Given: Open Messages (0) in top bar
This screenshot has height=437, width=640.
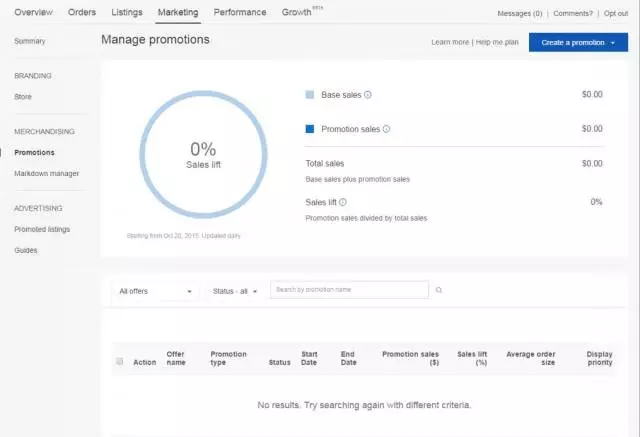Looking at the screenshot, I should [519, 14].
